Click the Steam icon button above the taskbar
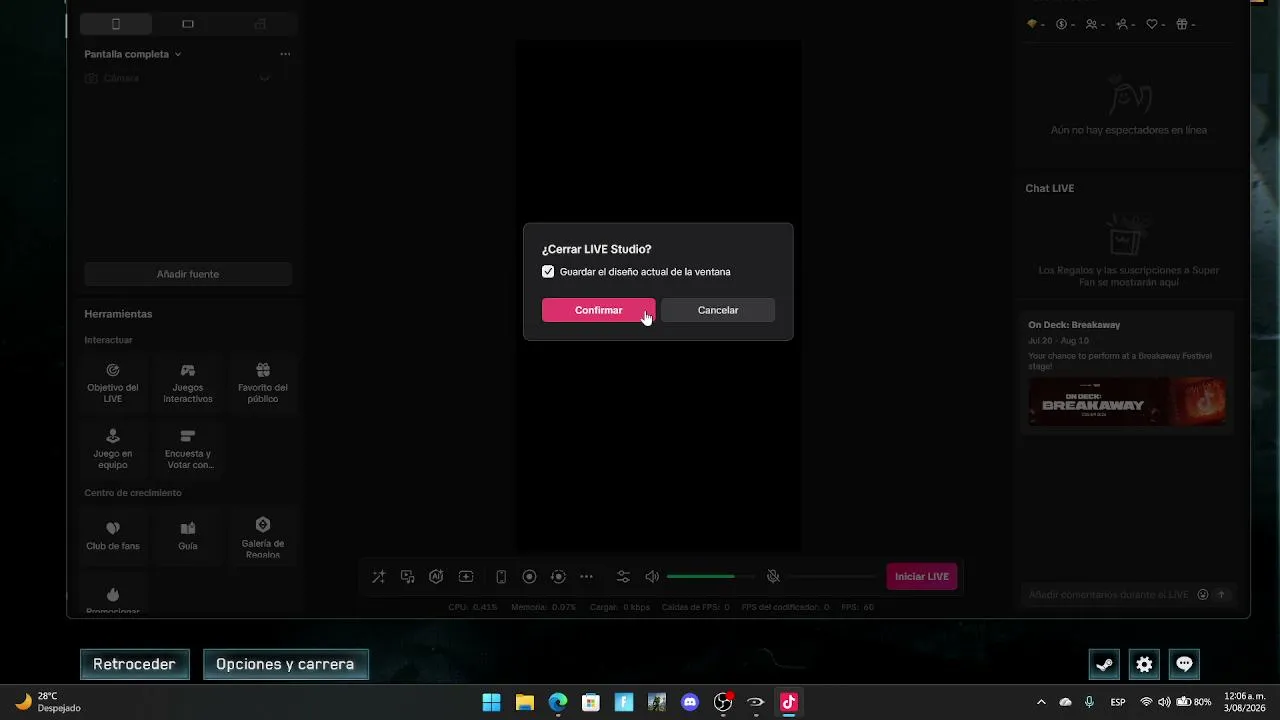Viewport: 1280px width, 720px height. coord(1104,664)
